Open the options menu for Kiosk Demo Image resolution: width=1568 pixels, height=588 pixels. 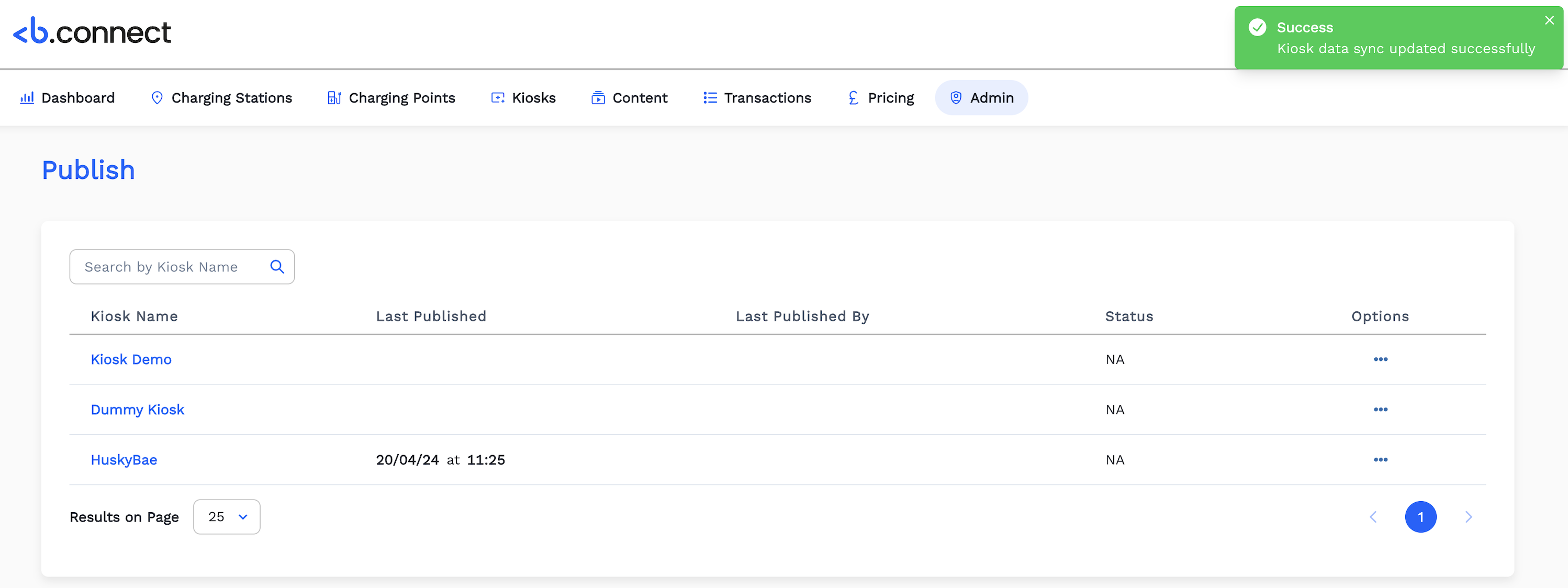click(x=1380, y=359)
